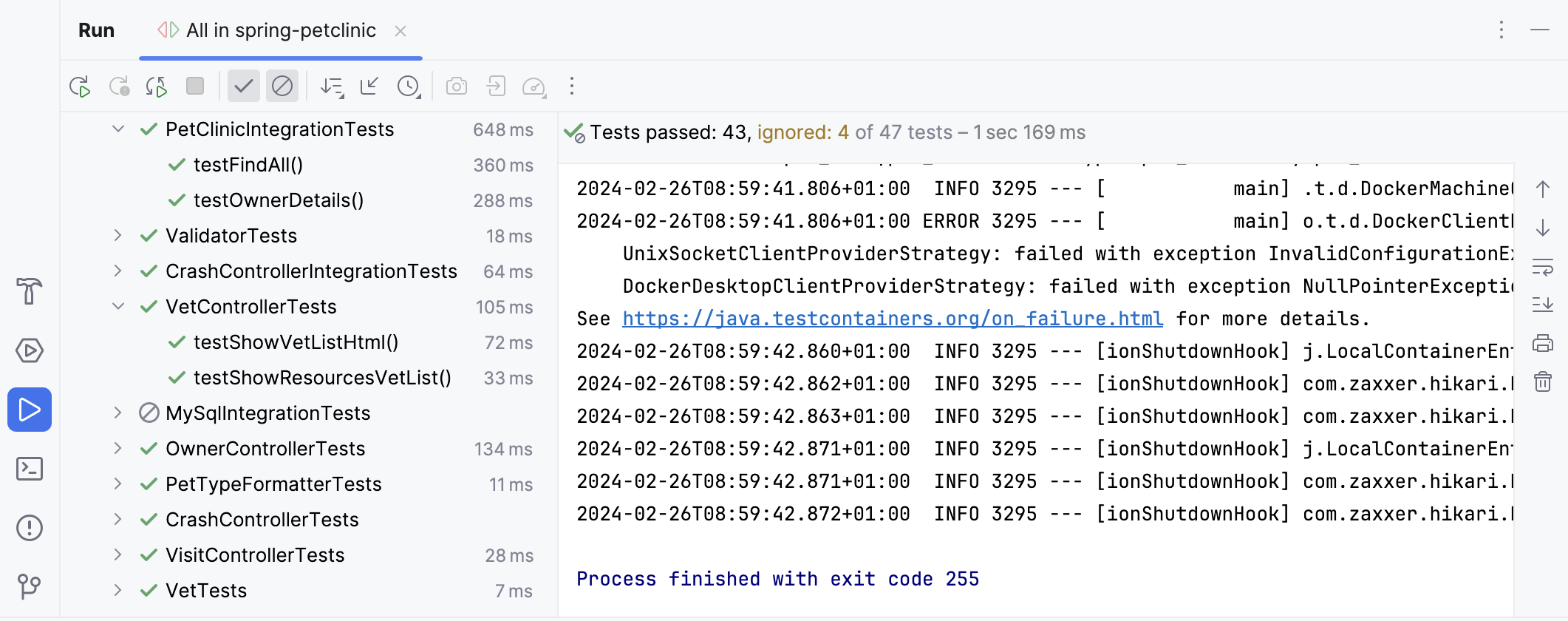Click Rerun failed tests icon
Screen dimensions: 1568x621
click(x=119, y=86)
